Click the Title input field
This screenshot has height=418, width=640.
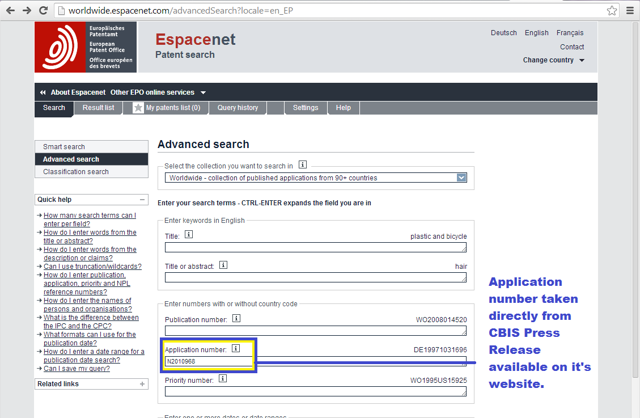316,247
